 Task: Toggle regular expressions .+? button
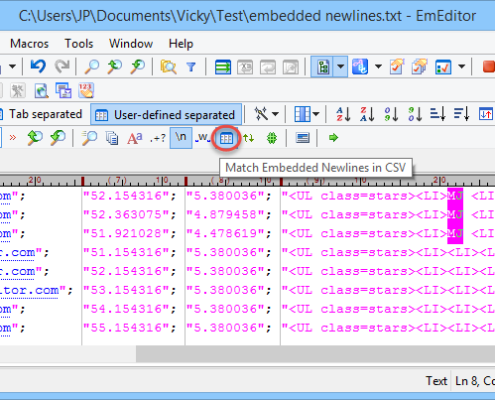[x=157, y=138]
